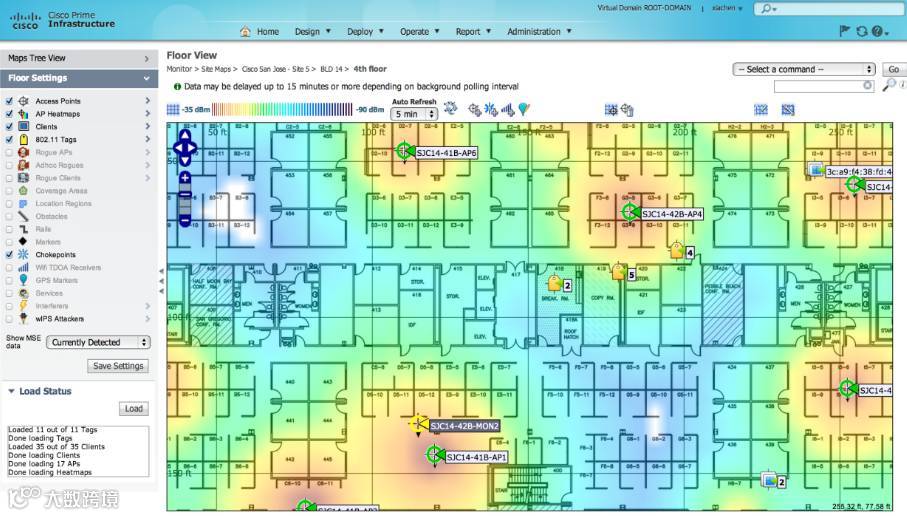Expand AP Heatmaps settings arrow
The image size is (907, 516).
coord(148,113)
